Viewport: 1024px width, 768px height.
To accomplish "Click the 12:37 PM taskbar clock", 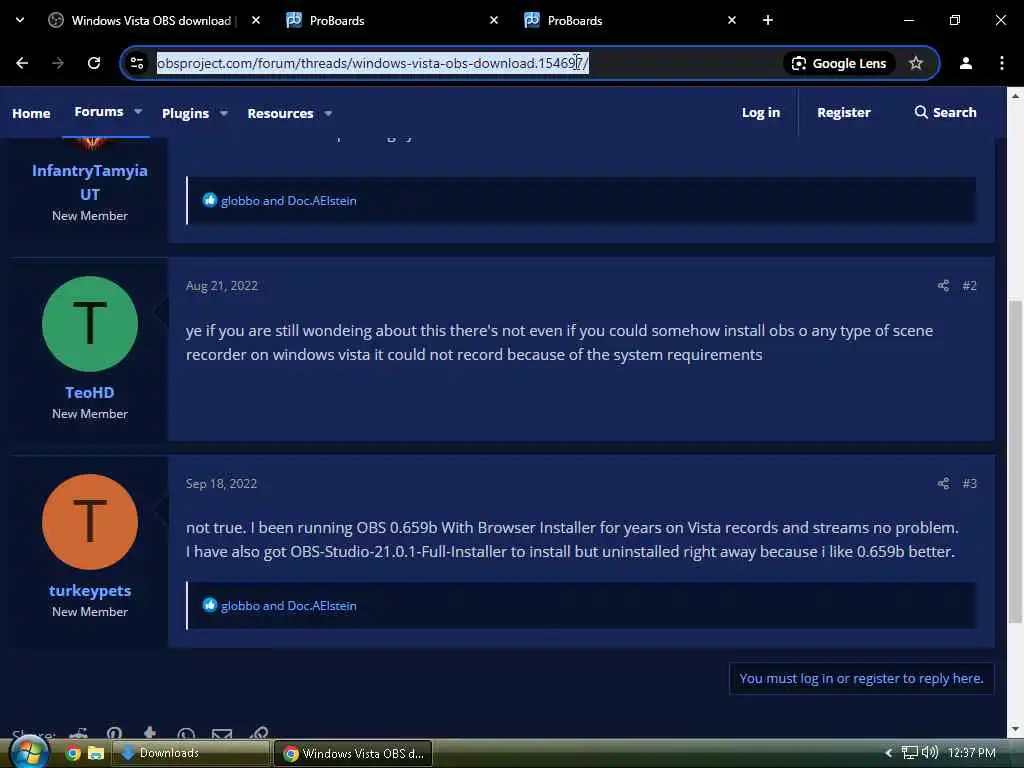I will point(972,753).
